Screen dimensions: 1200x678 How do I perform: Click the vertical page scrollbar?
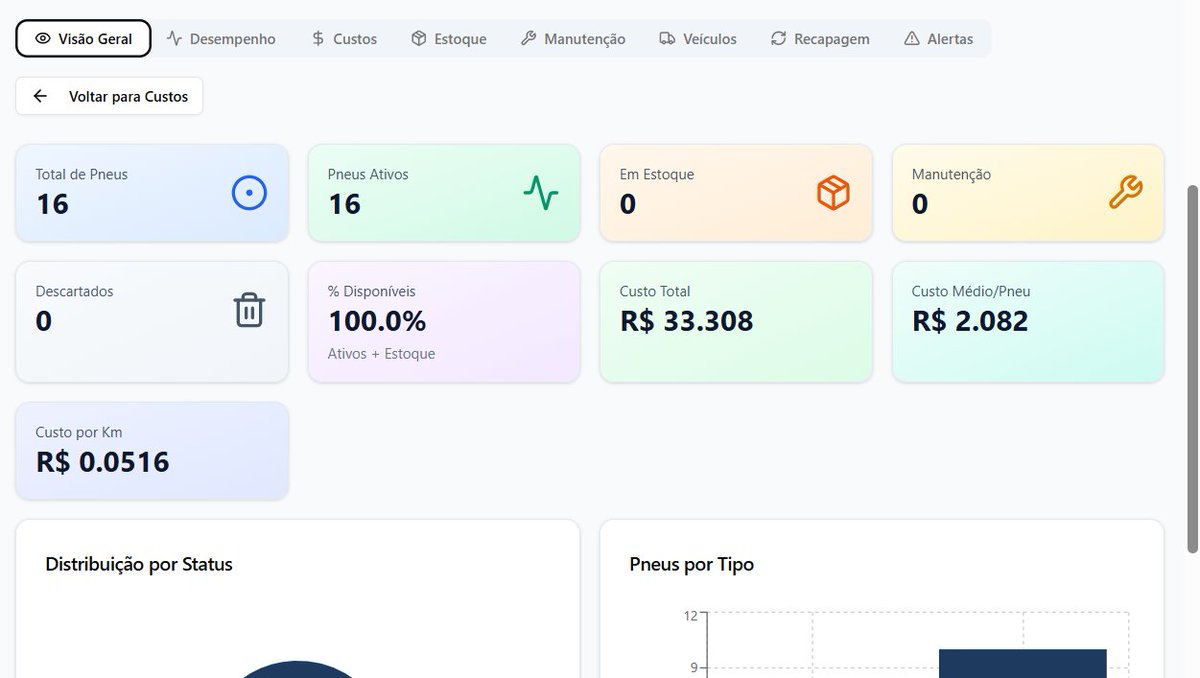(1192, 368)
